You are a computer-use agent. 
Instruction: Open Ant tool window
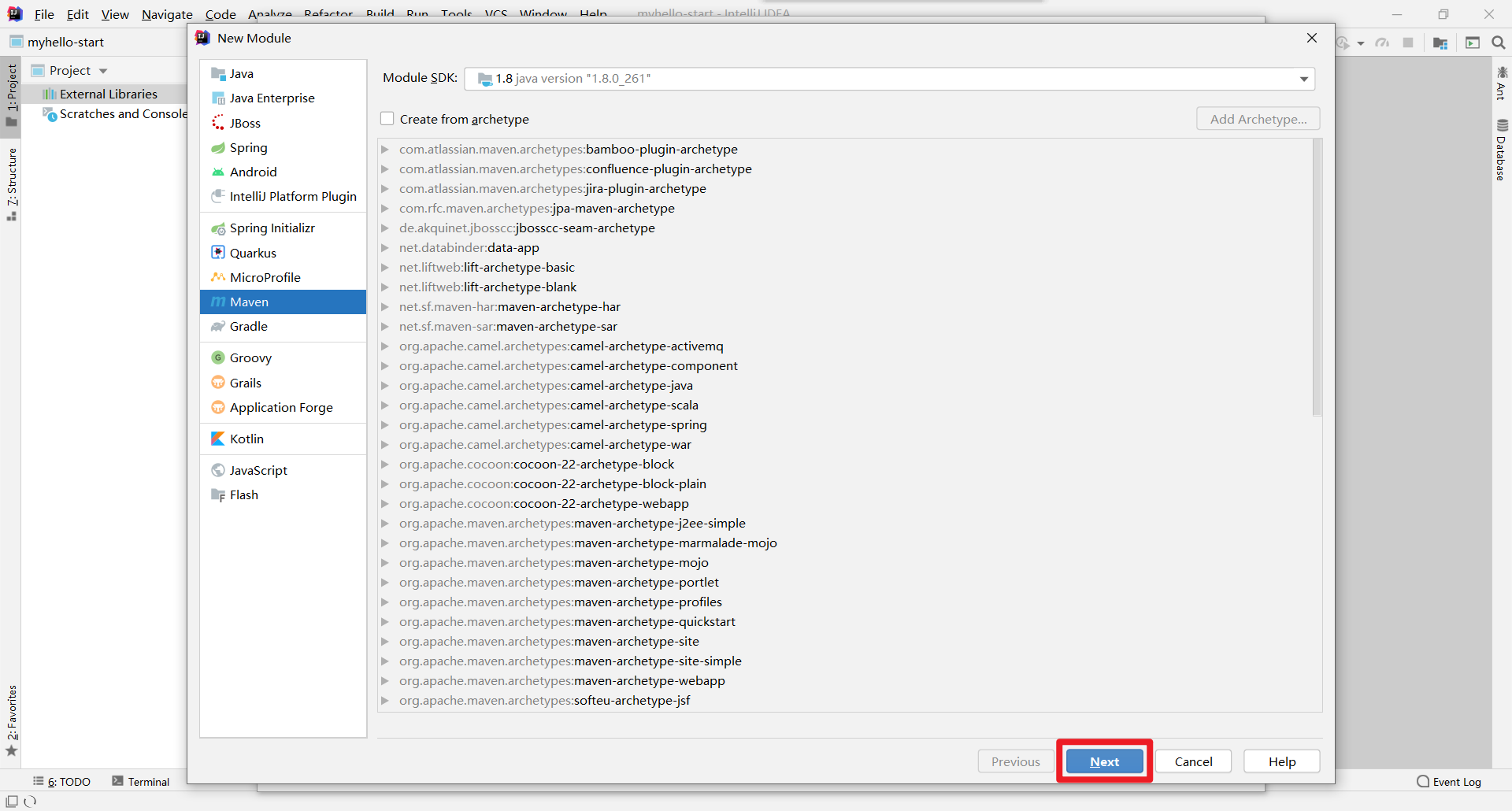(1501, 83)
